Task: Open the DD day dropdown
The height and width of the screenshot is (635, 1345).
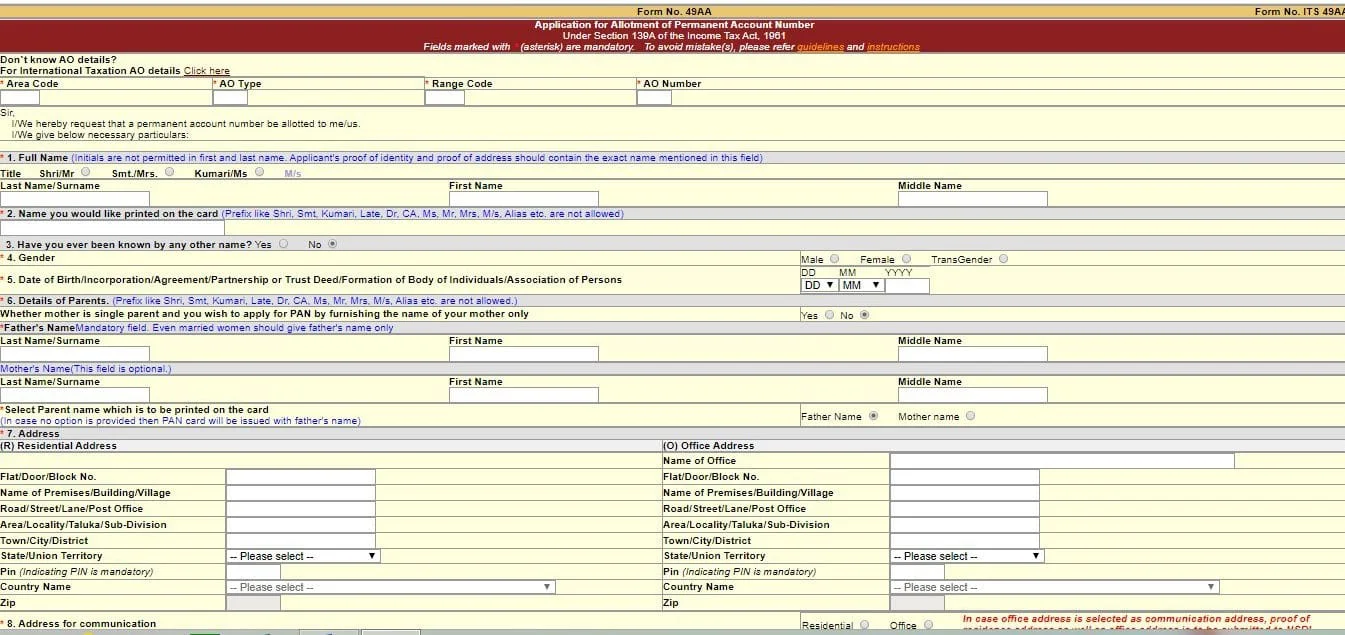Action: click(819, 285)
